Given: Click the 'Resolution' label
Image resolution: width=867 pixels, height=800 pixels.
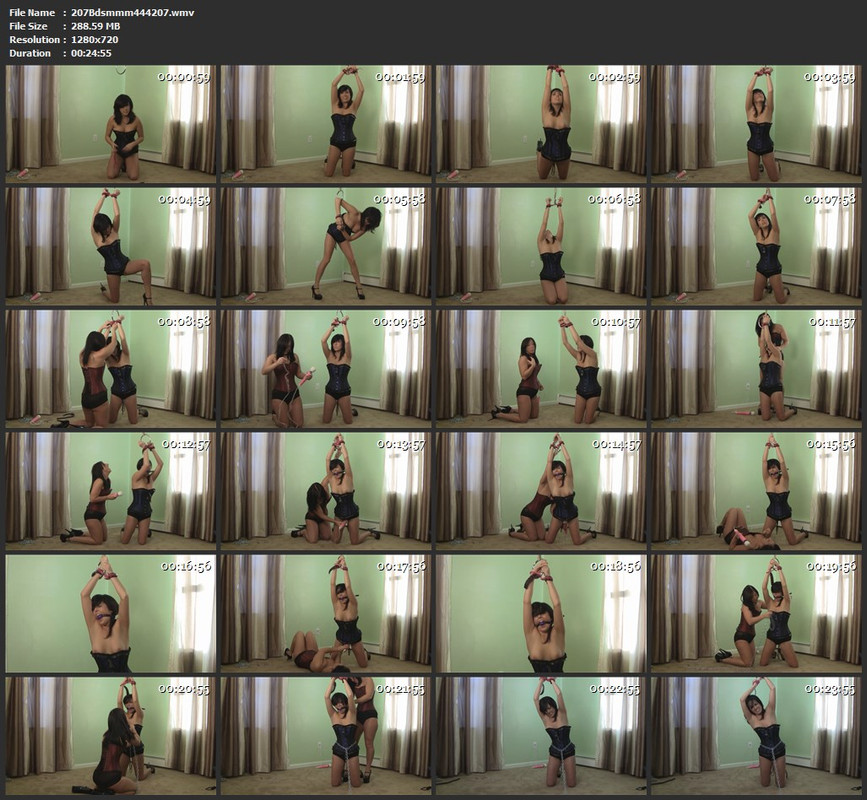Looking at the screenshot, I should pos(34,39).
